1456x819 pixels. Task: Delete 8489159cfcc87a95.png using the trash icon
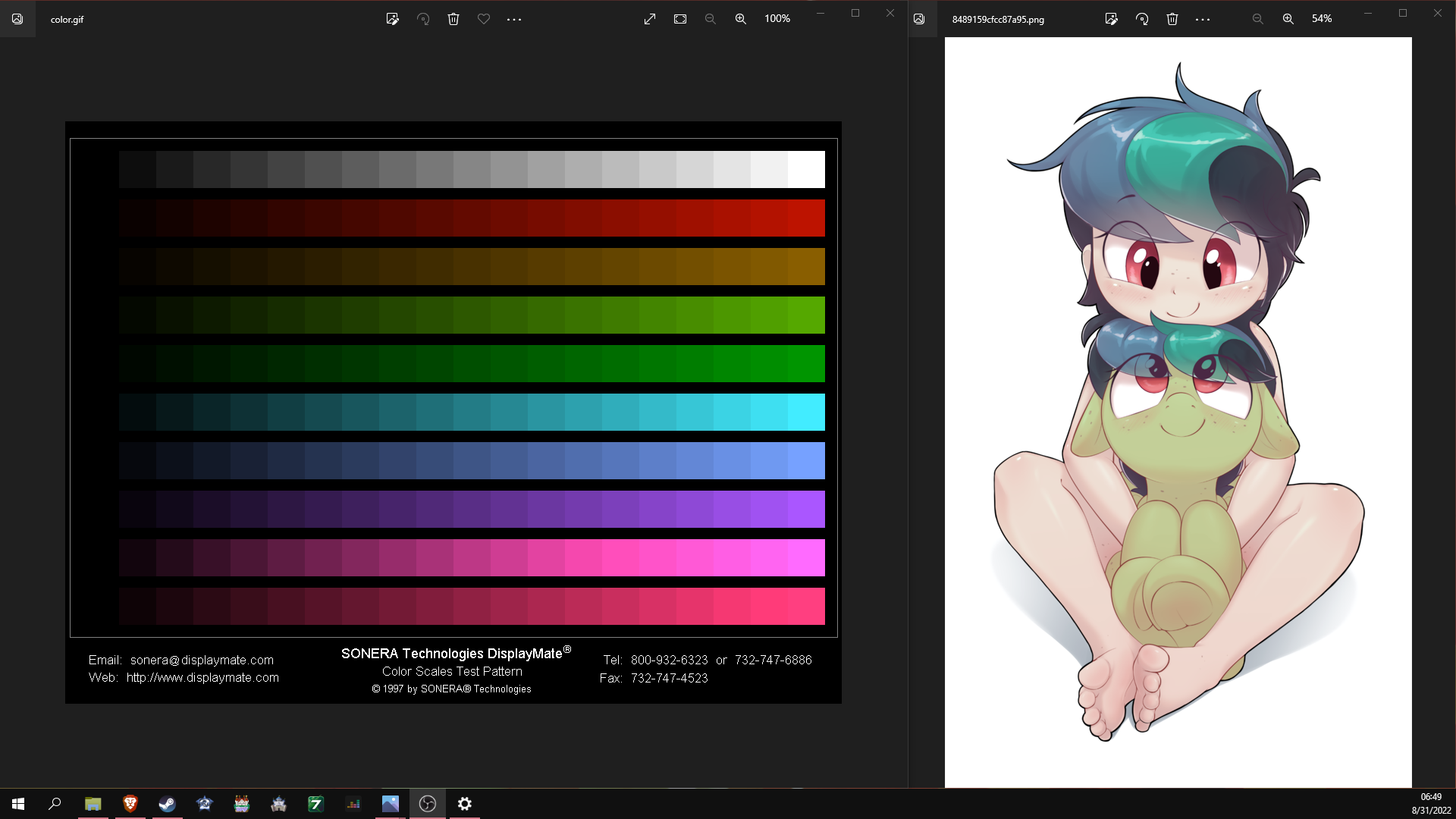pyautogui.click(x=1172, y=19)
